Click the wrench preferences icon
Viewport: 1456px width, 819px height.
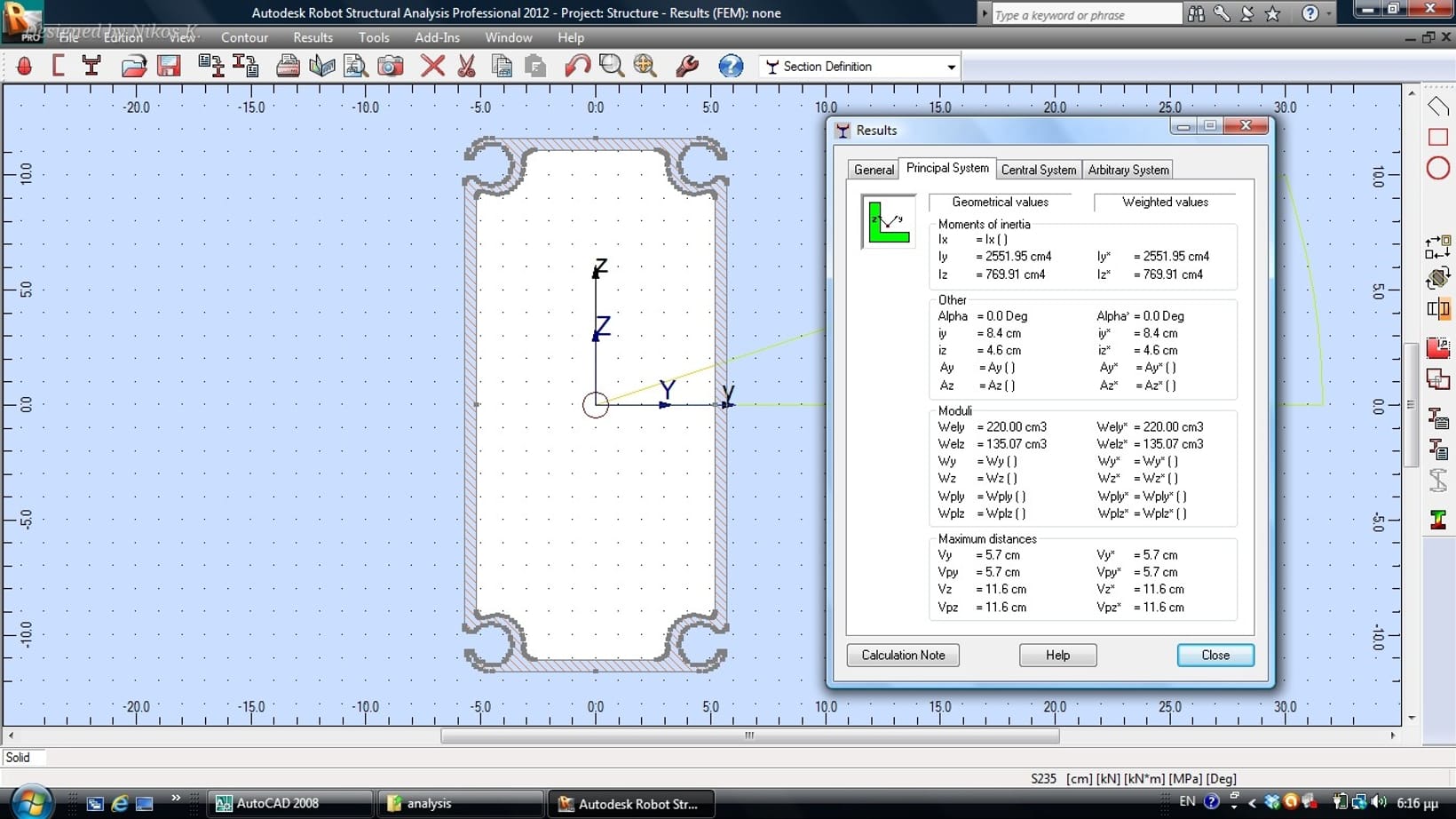686,66
